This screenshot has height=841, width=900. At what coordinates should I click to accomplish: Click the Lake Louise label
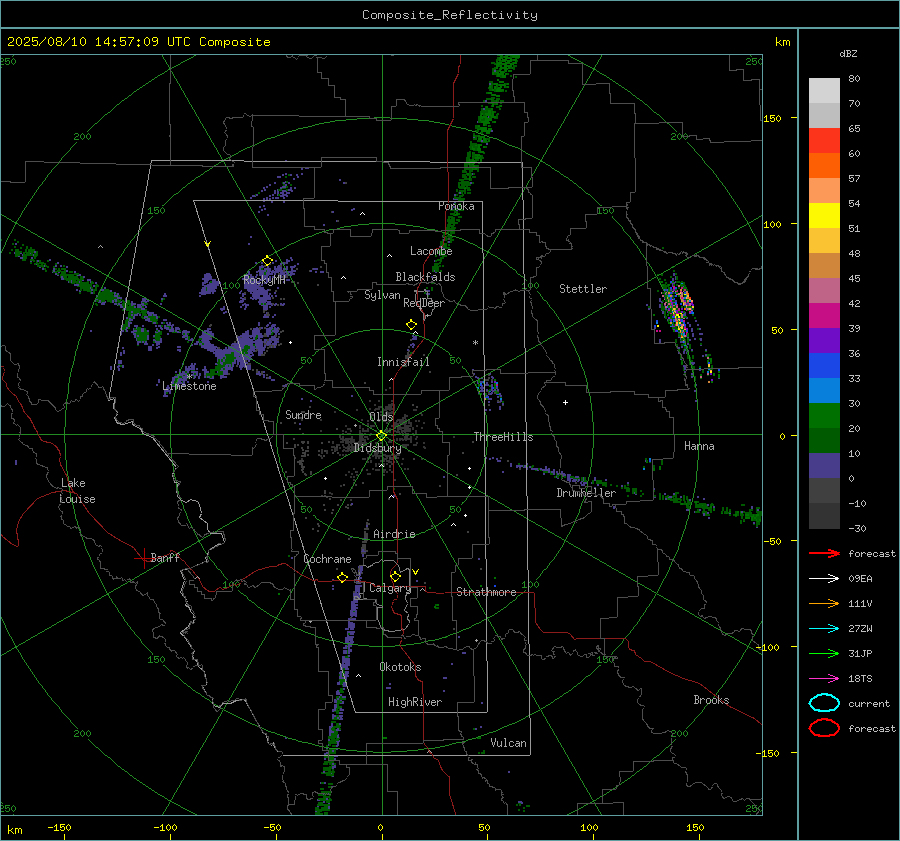pyautogui.click(x=77, y=491)
